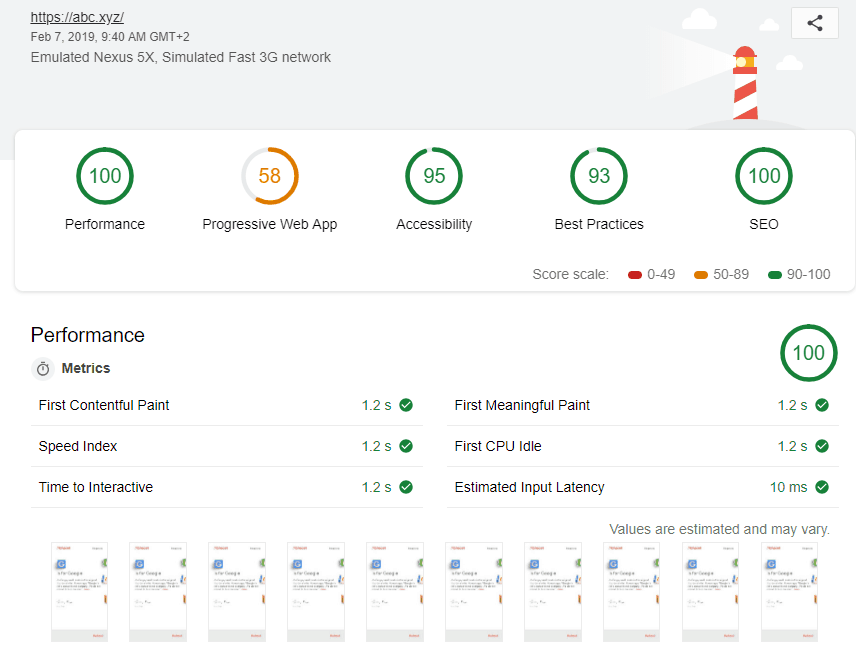This screenshot has height=647, width=856.
Task: Click the Performance score gauge showing 100
Action: pos(105,176)
